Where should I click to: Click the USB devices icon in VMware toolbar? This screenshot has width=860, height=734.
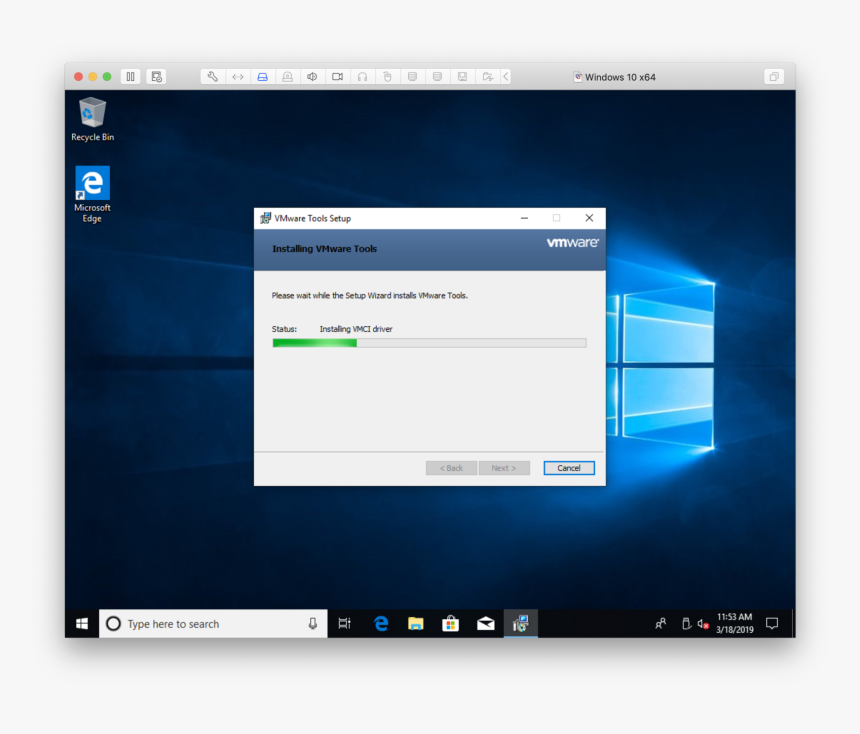tap(387, 76)
